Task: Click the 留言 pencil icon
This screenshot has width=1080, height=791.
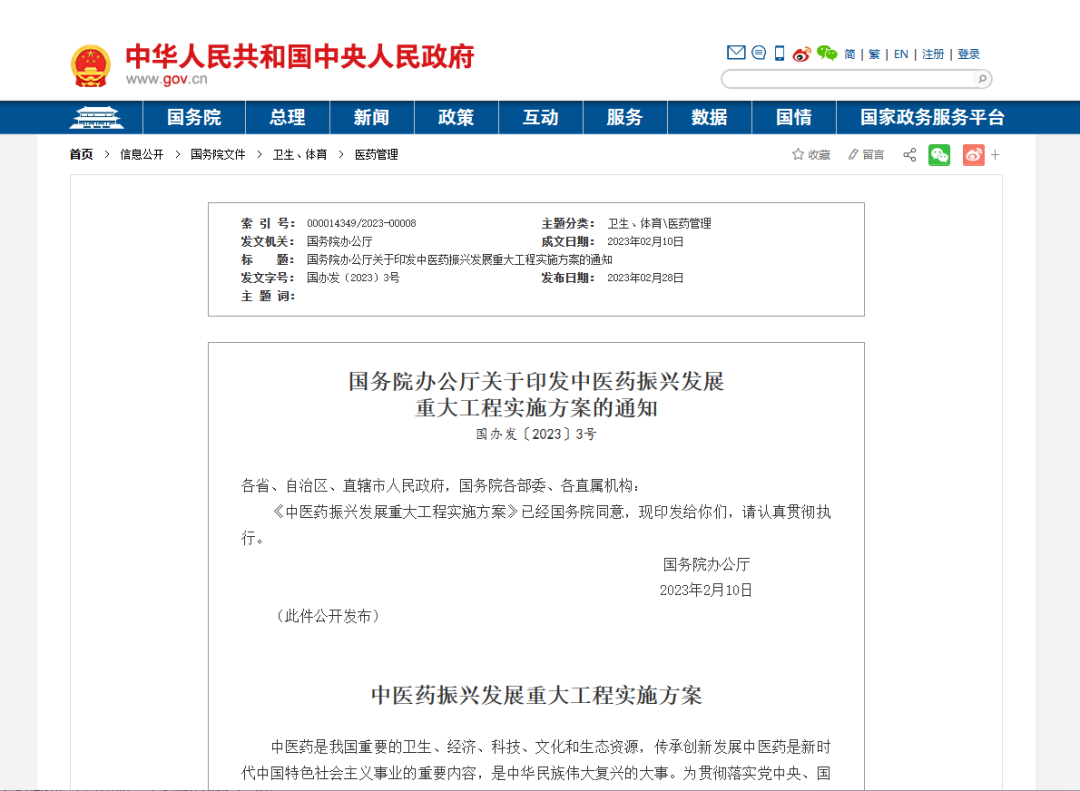Action: pyautogui.click(x=853, y=154)
